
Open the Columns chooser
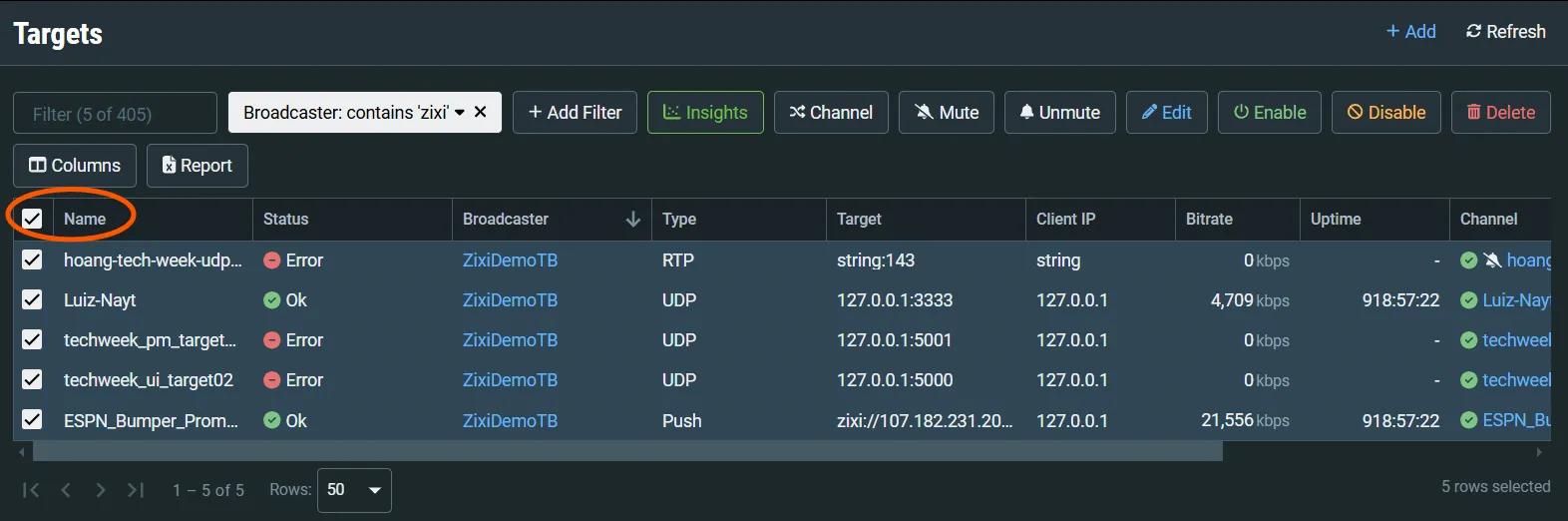coord(75,166)
